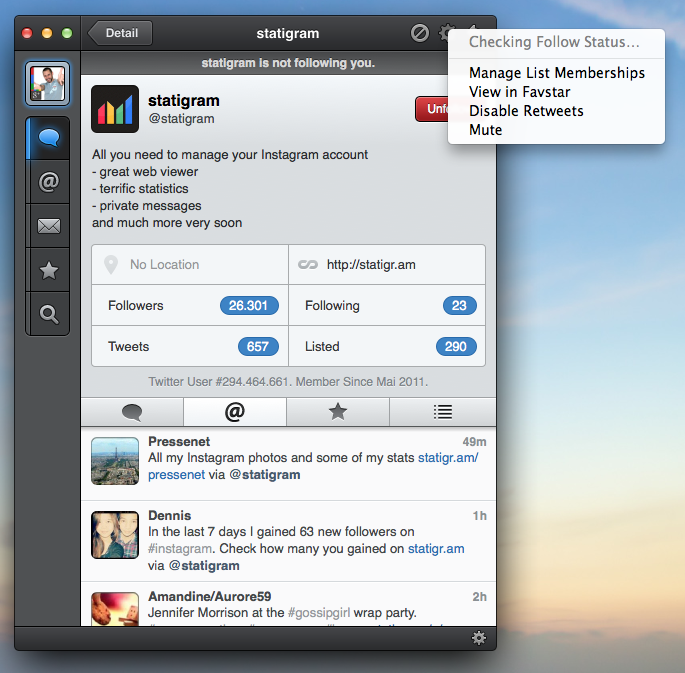Image resolution: width=685 pixels, height=673 pixels.
Task: Click the Followers count 26.301
Action: point(249,305)
